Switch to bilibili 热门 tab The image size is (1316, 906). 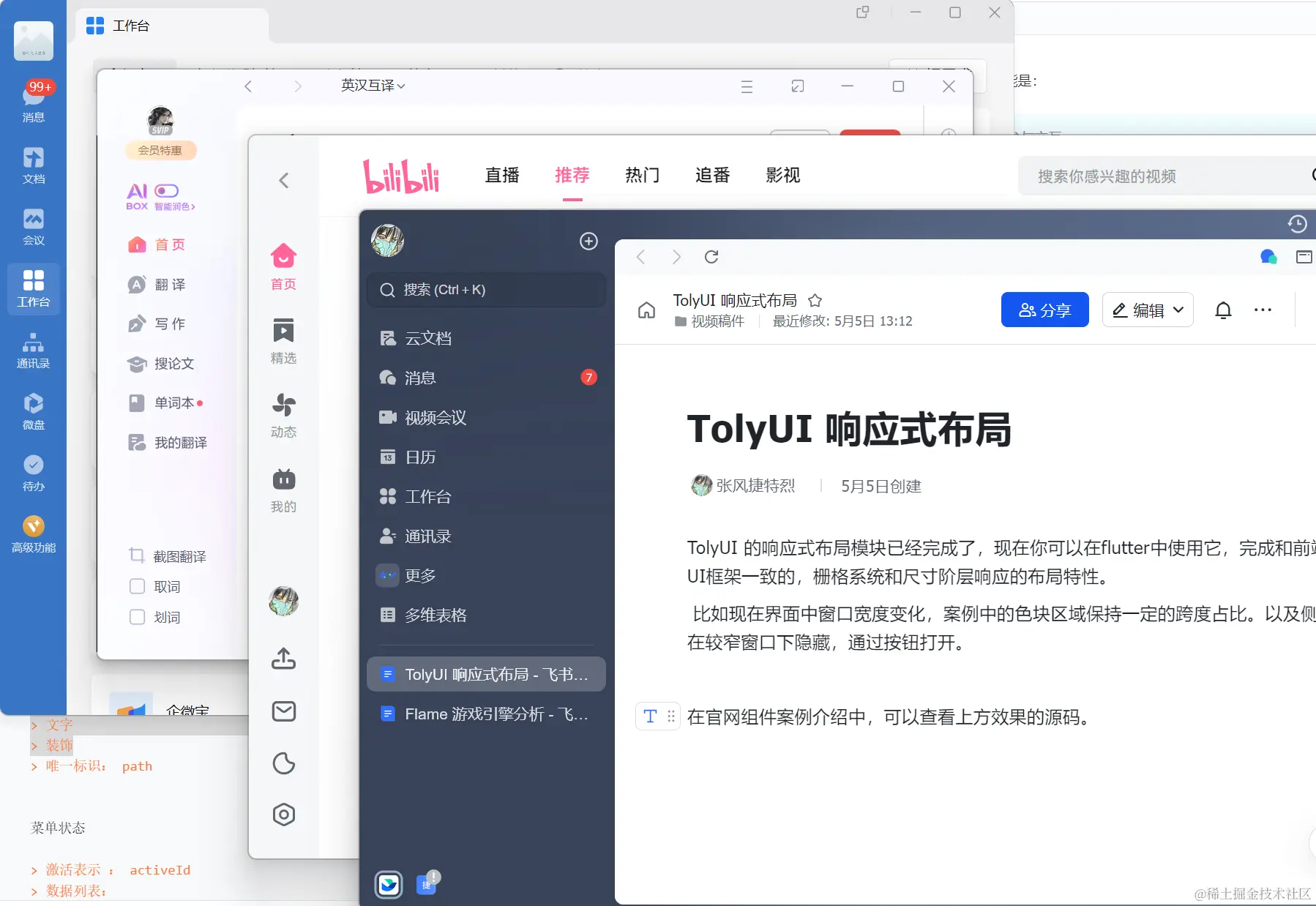click(x=643, y=175)
